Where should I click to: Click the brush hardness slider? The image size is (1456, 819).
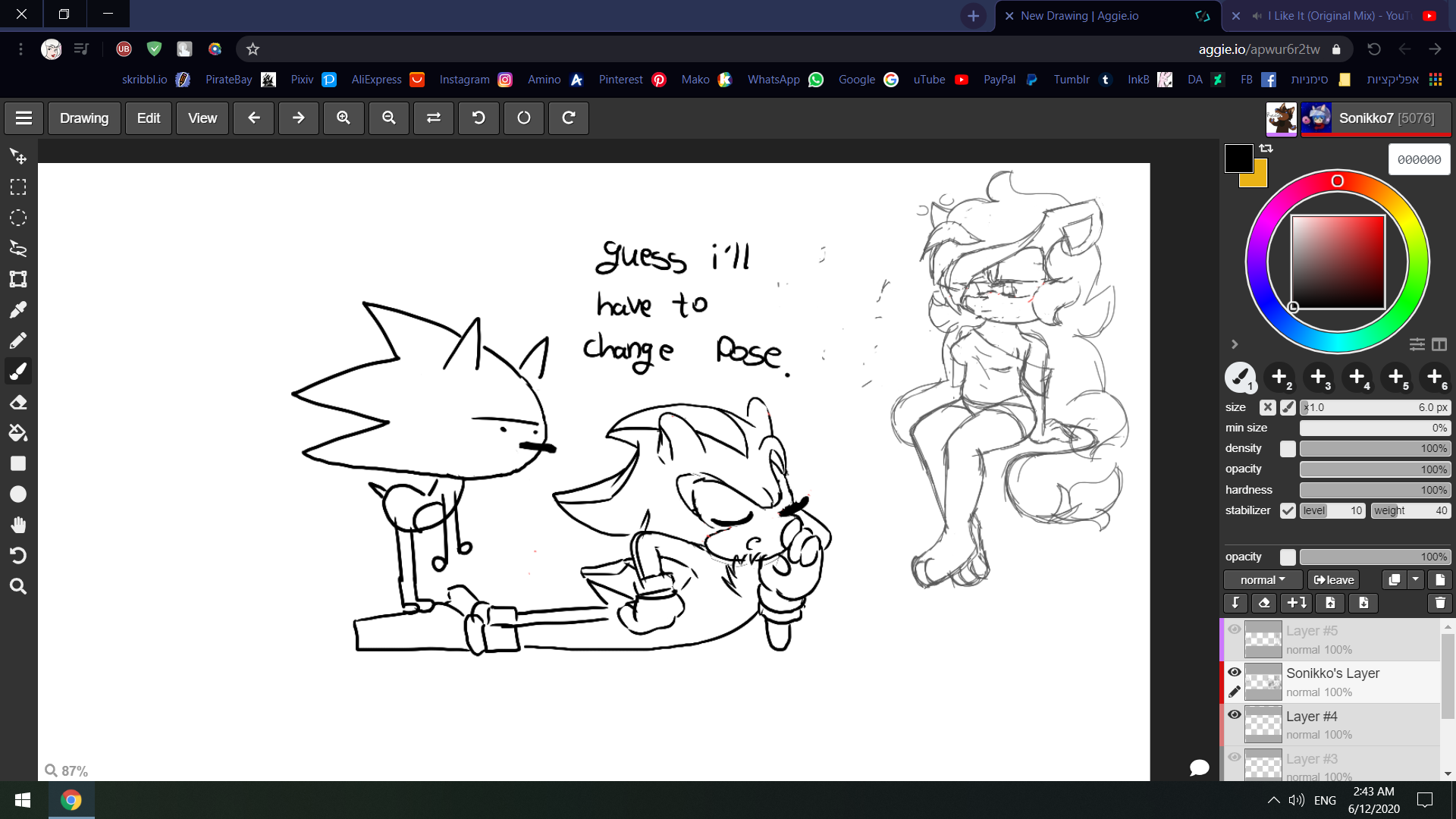coord(1374,491)
